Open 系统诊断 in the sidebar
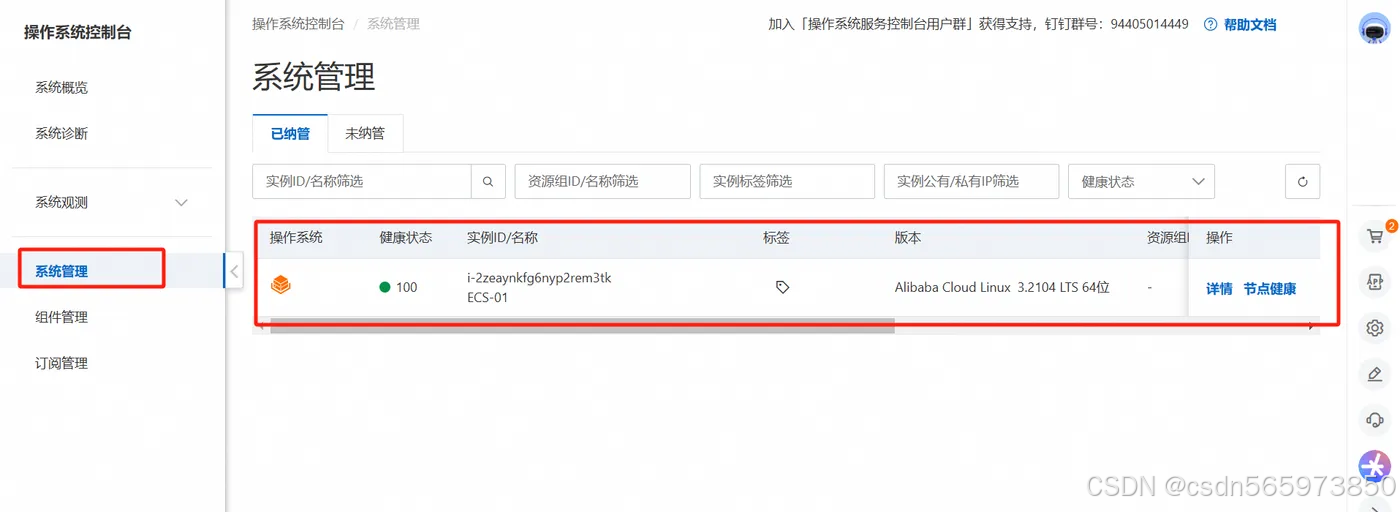The width and height of the screenshot is (1400, 512). click(x=62, y=133)
